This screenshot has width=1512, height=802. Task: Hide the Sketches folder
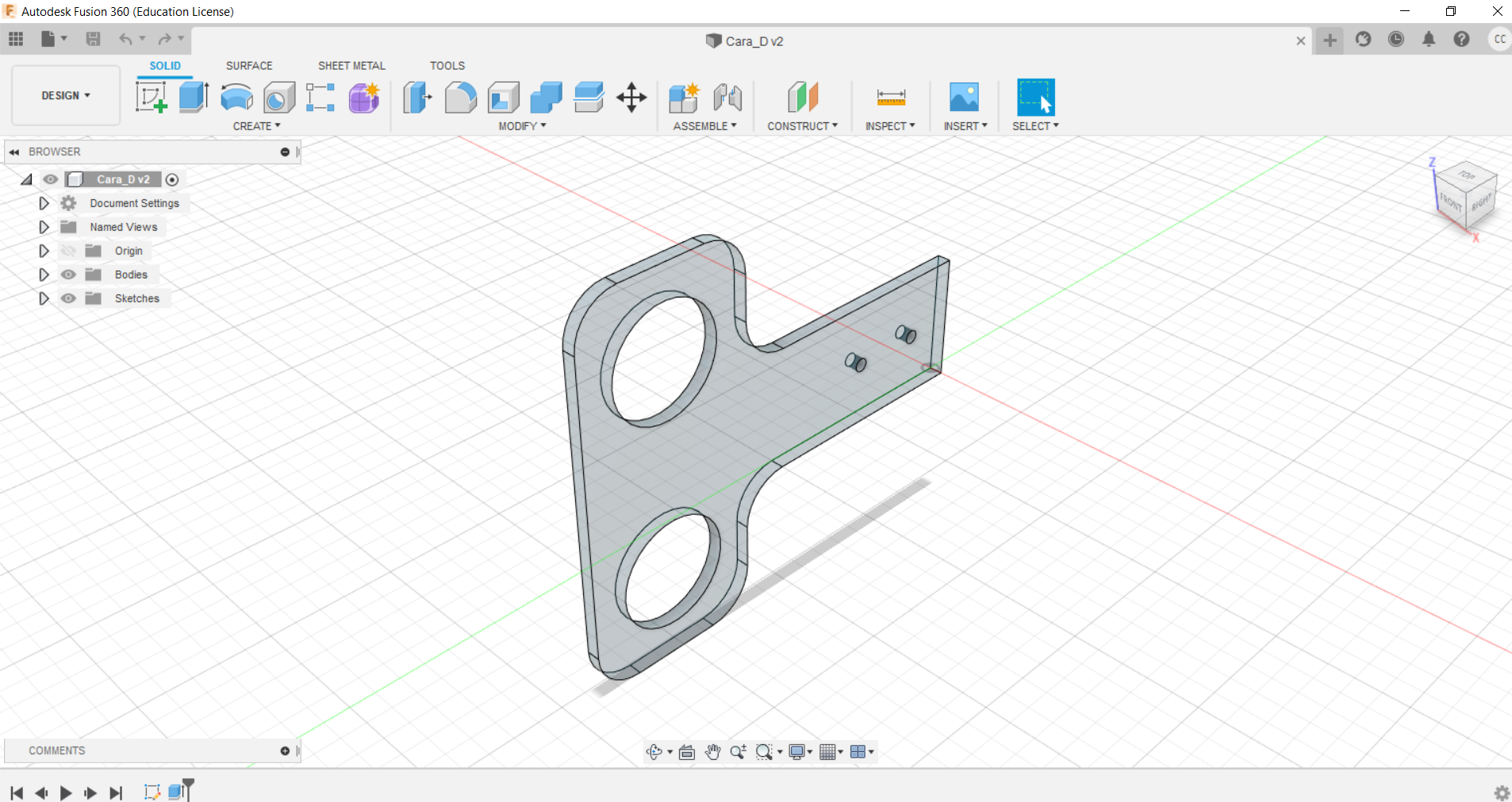tap(69, 298)
